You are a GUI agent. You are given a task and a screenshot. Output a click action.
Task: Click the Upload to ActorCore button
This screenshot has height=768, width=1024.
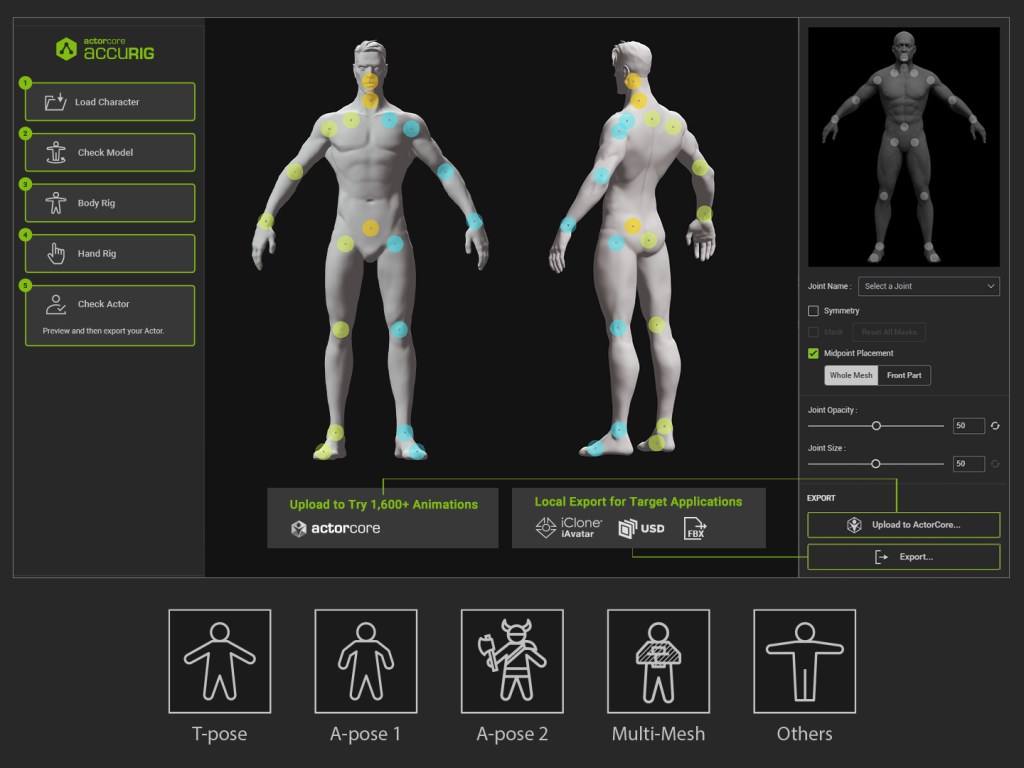pos(904,525)
